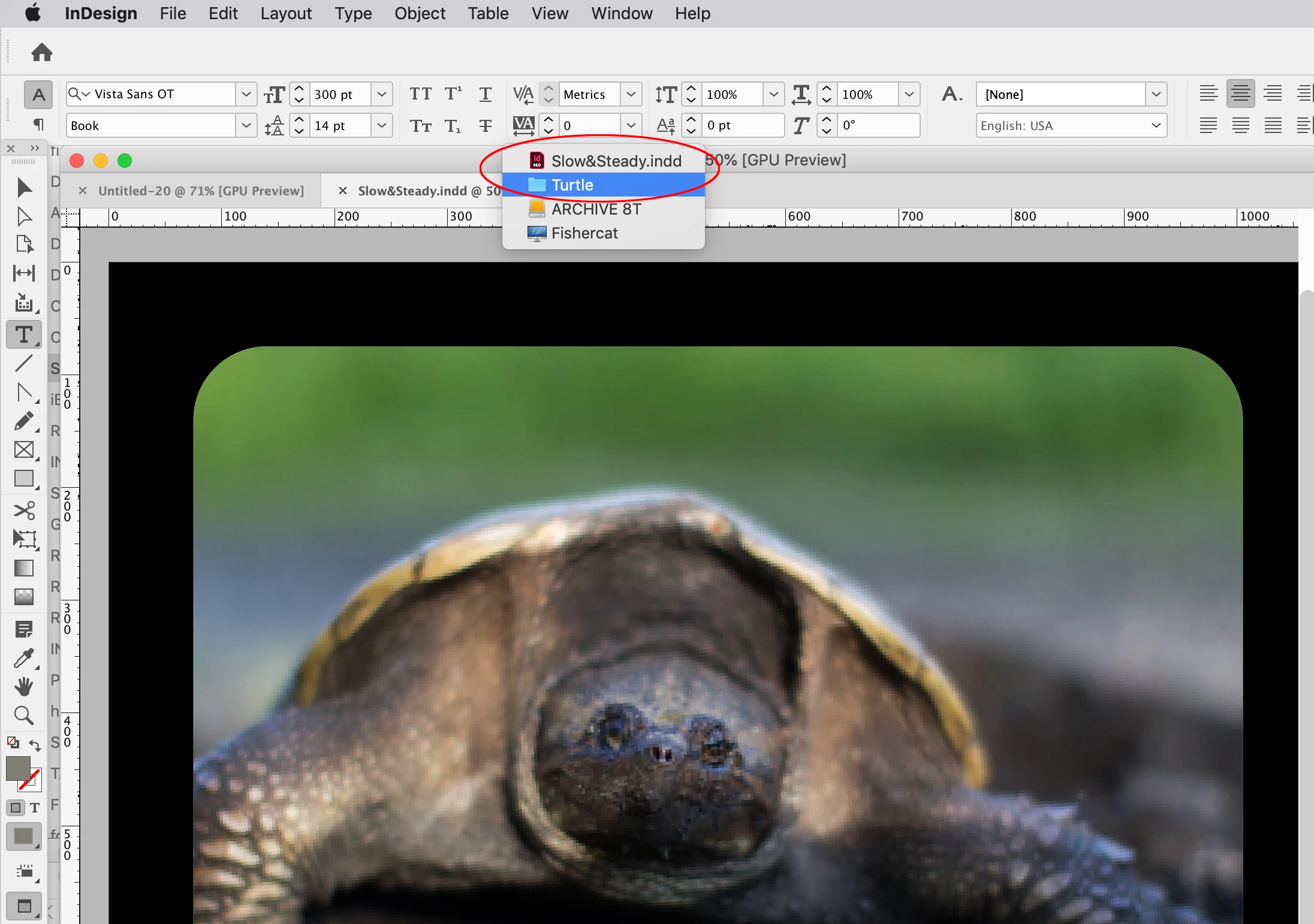
Task: Select the Zoom magnifier tool
Action: pos(23,715)
